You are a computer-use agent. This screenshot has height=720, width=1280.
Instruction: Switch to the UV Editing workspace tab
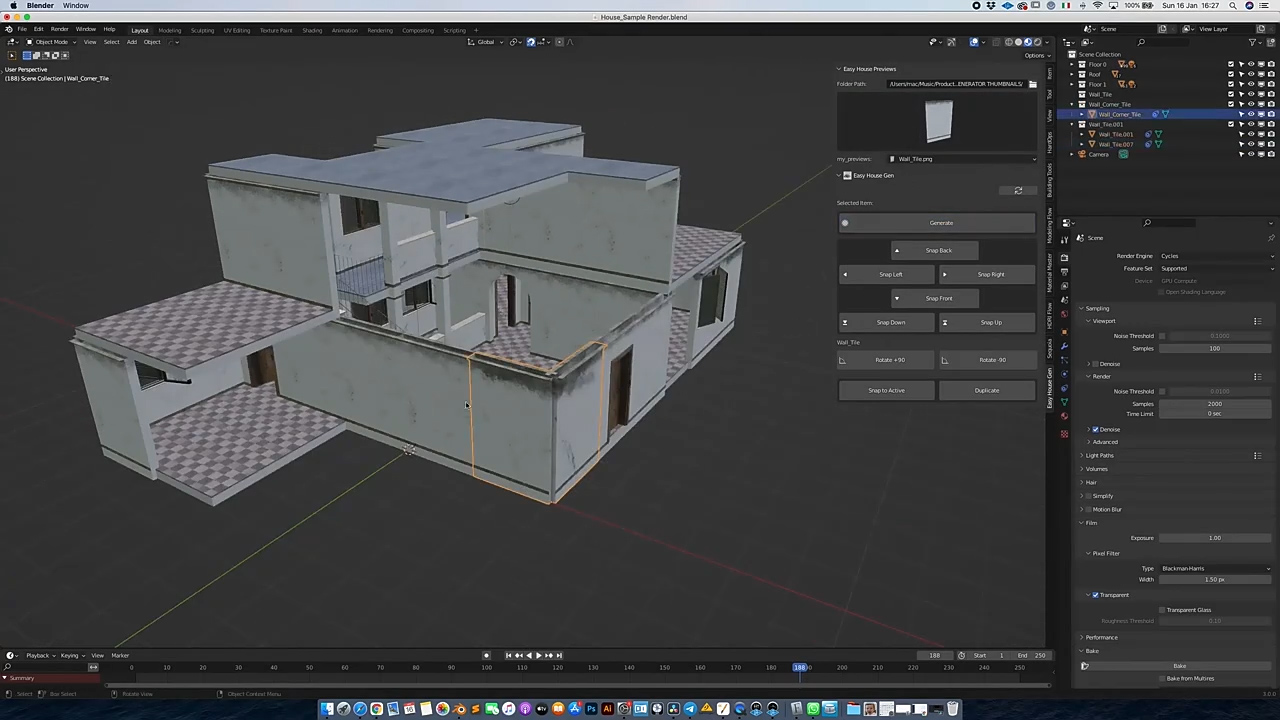tap(237, 30)
